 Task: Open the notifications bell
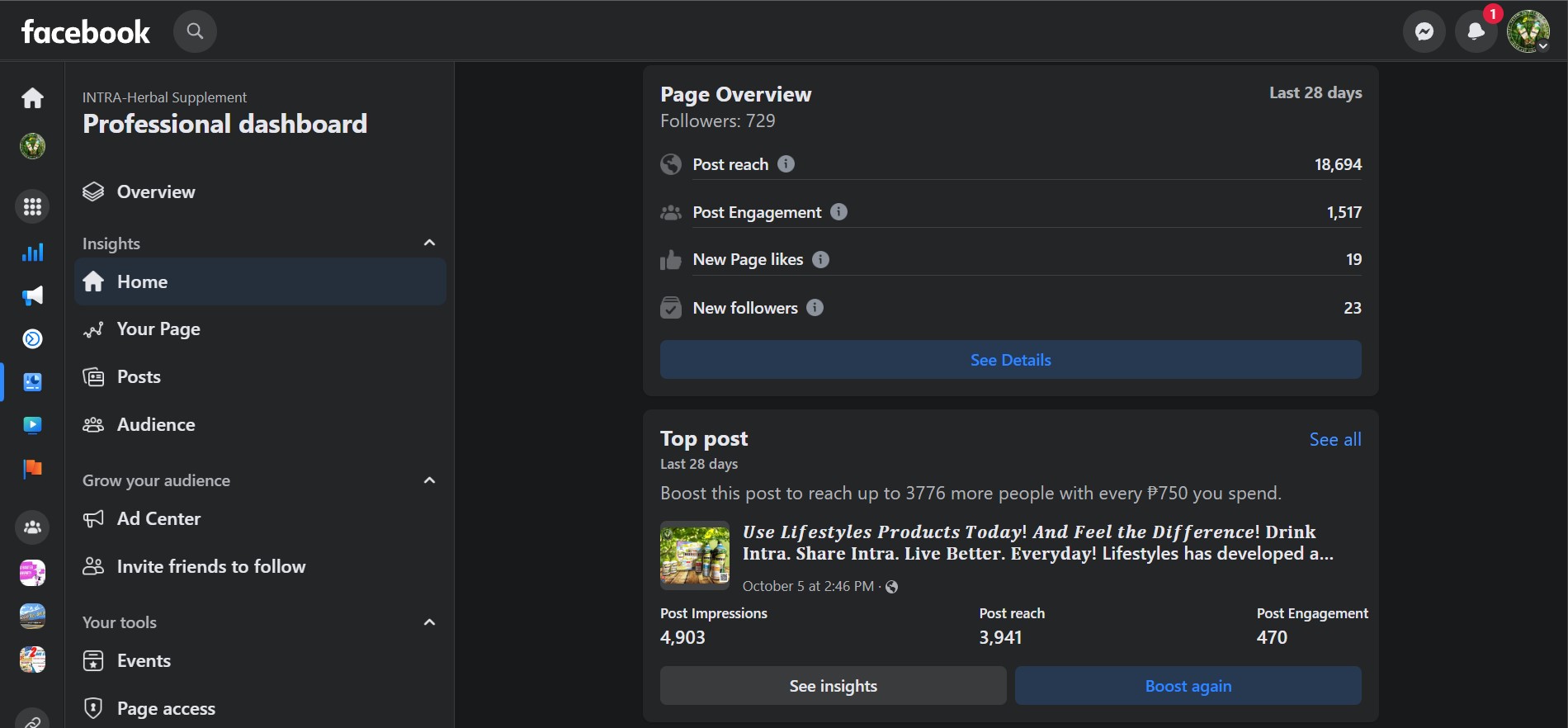coord(1476,31)
